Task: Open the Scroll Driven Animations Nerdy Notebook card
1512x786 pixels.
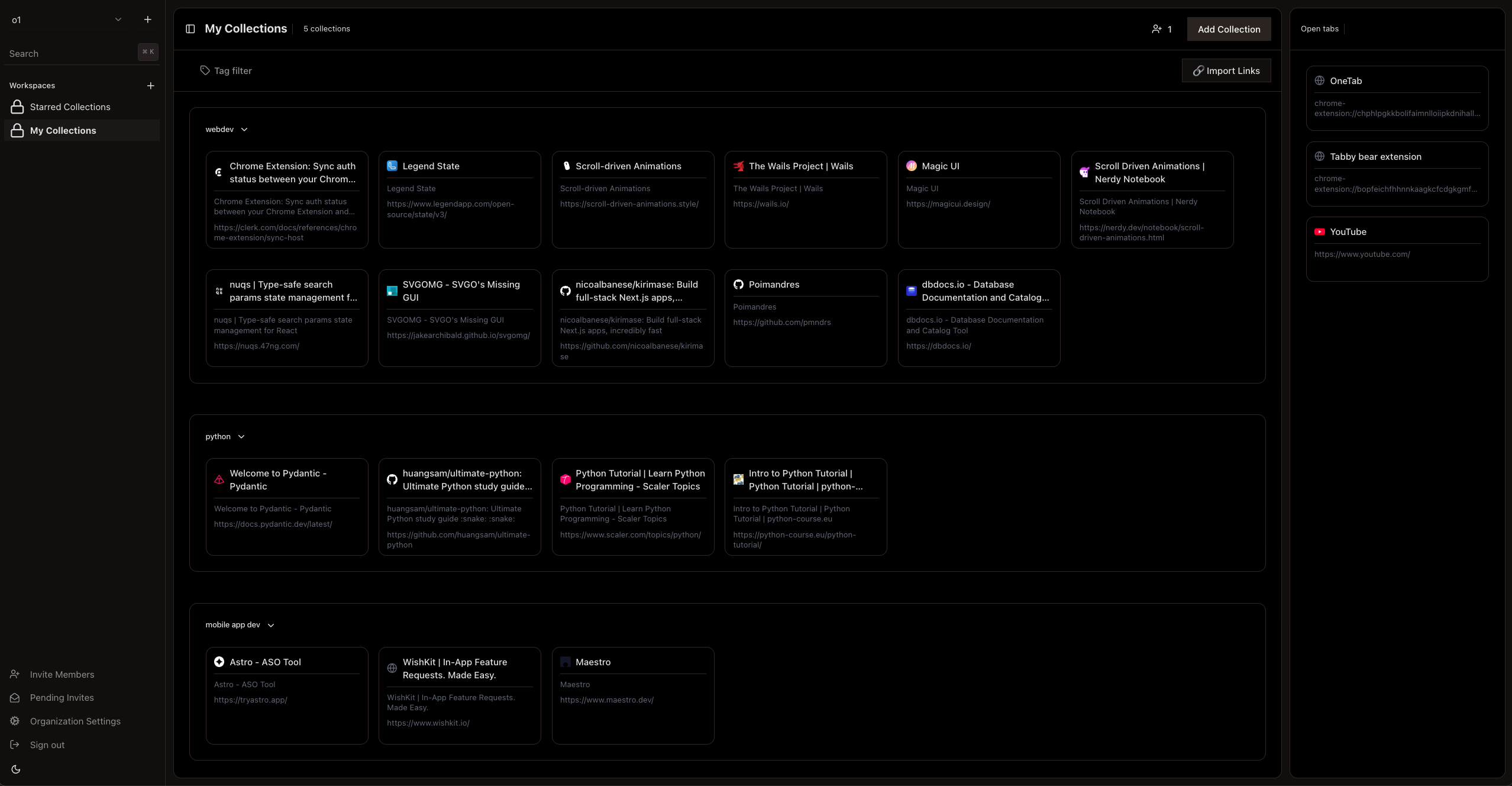Action: [x=1152, y=200]
